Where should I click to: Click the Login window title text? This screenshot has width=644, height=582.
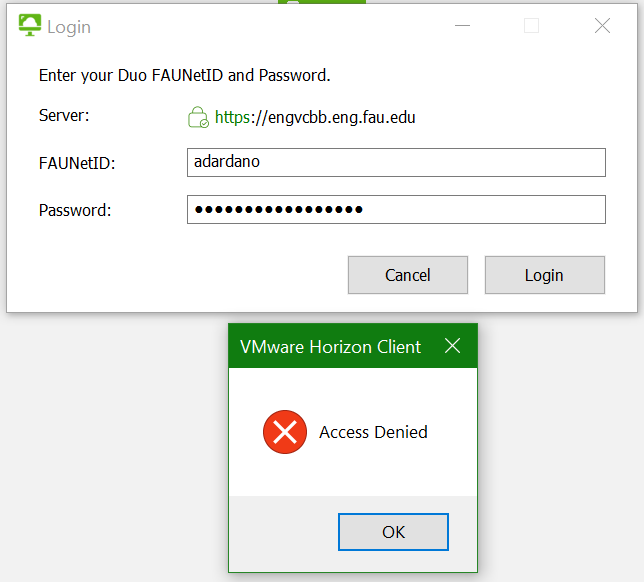click(x=69, y=27)
